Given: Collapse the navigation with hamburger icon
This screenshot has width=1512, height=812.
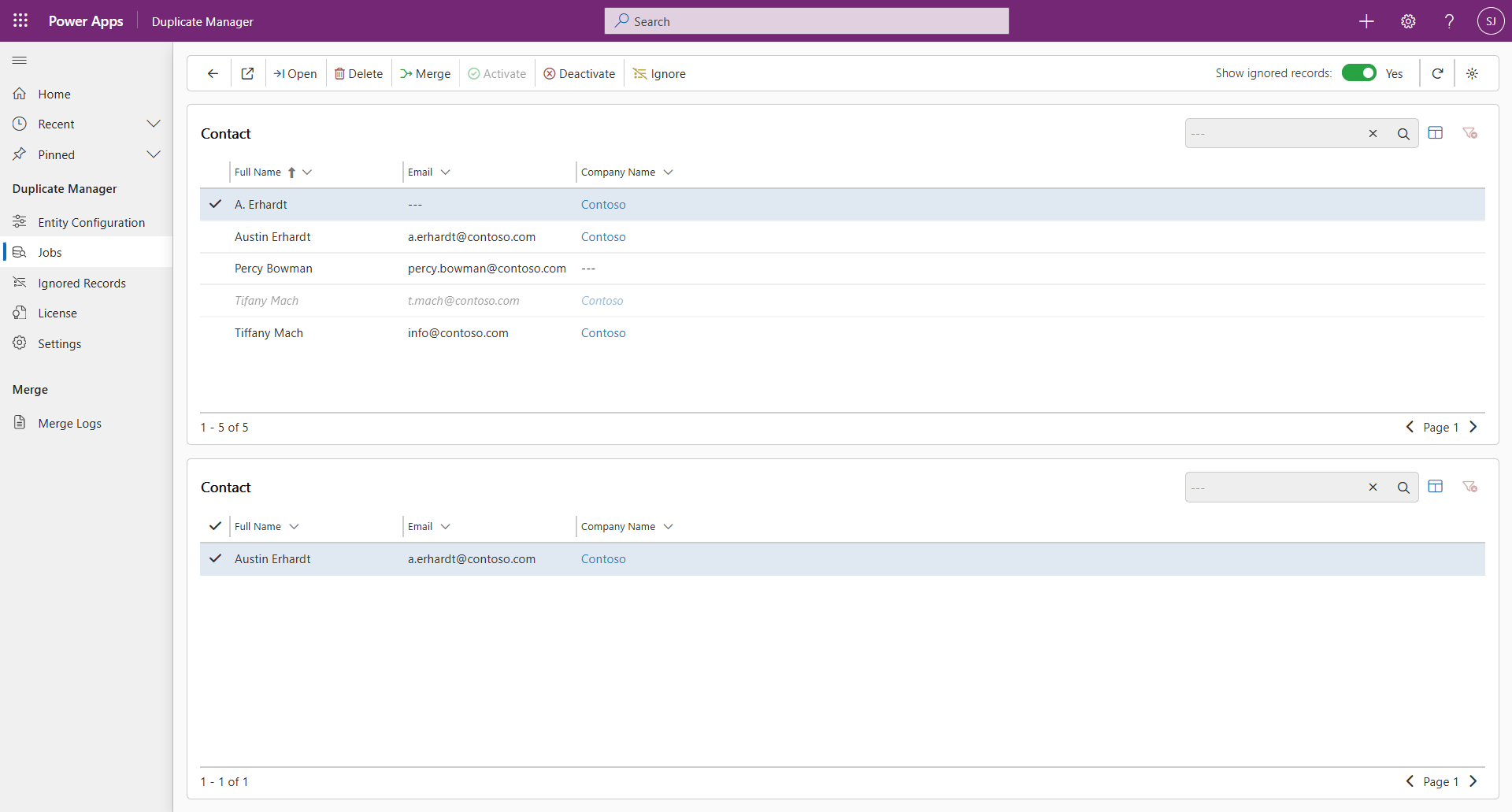Looking at the screenshot, I should click(x=20, y=60).
